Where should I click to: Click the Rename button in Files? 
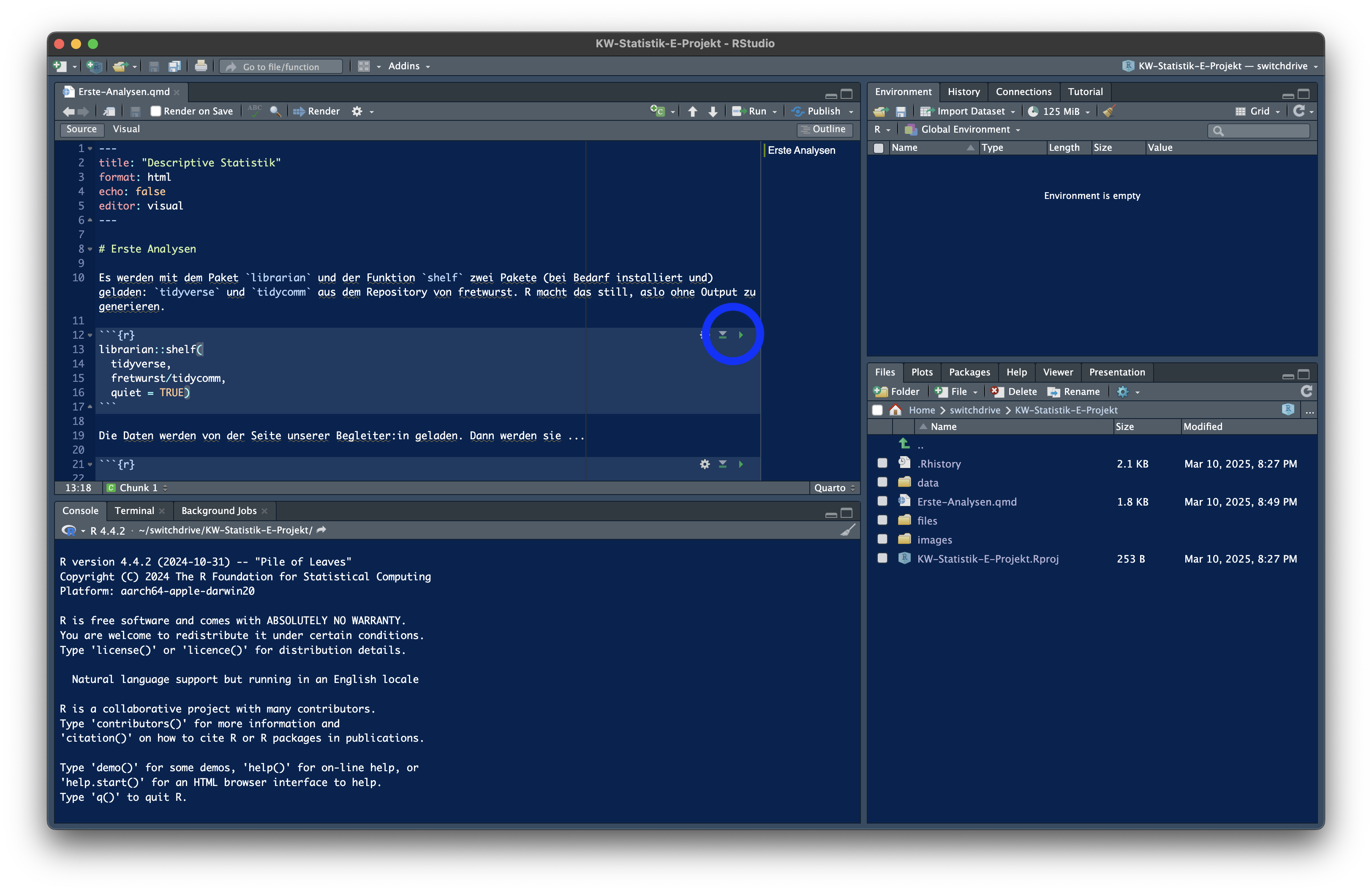pos(1073,392)
